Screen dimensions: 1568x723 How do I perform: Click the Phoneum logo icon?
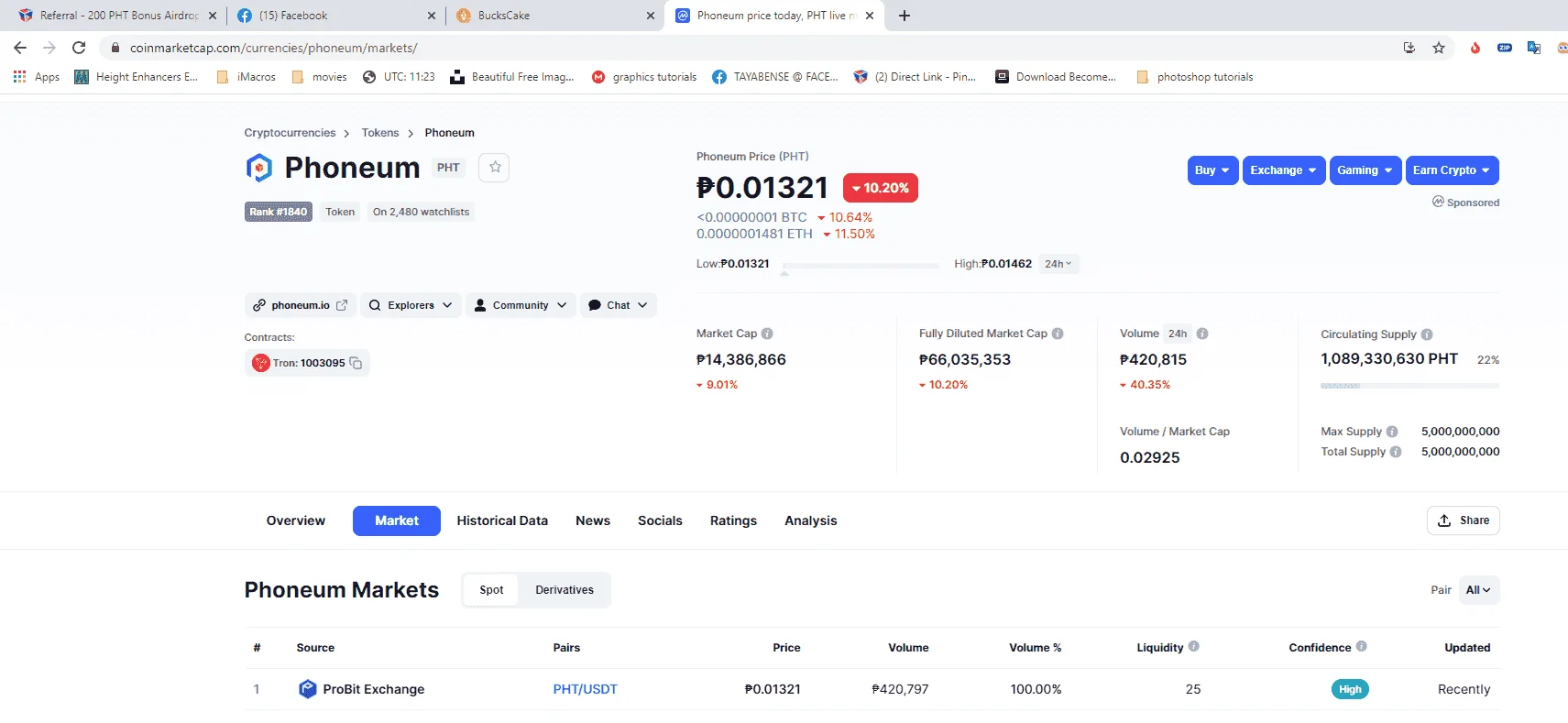click(259, 167)
